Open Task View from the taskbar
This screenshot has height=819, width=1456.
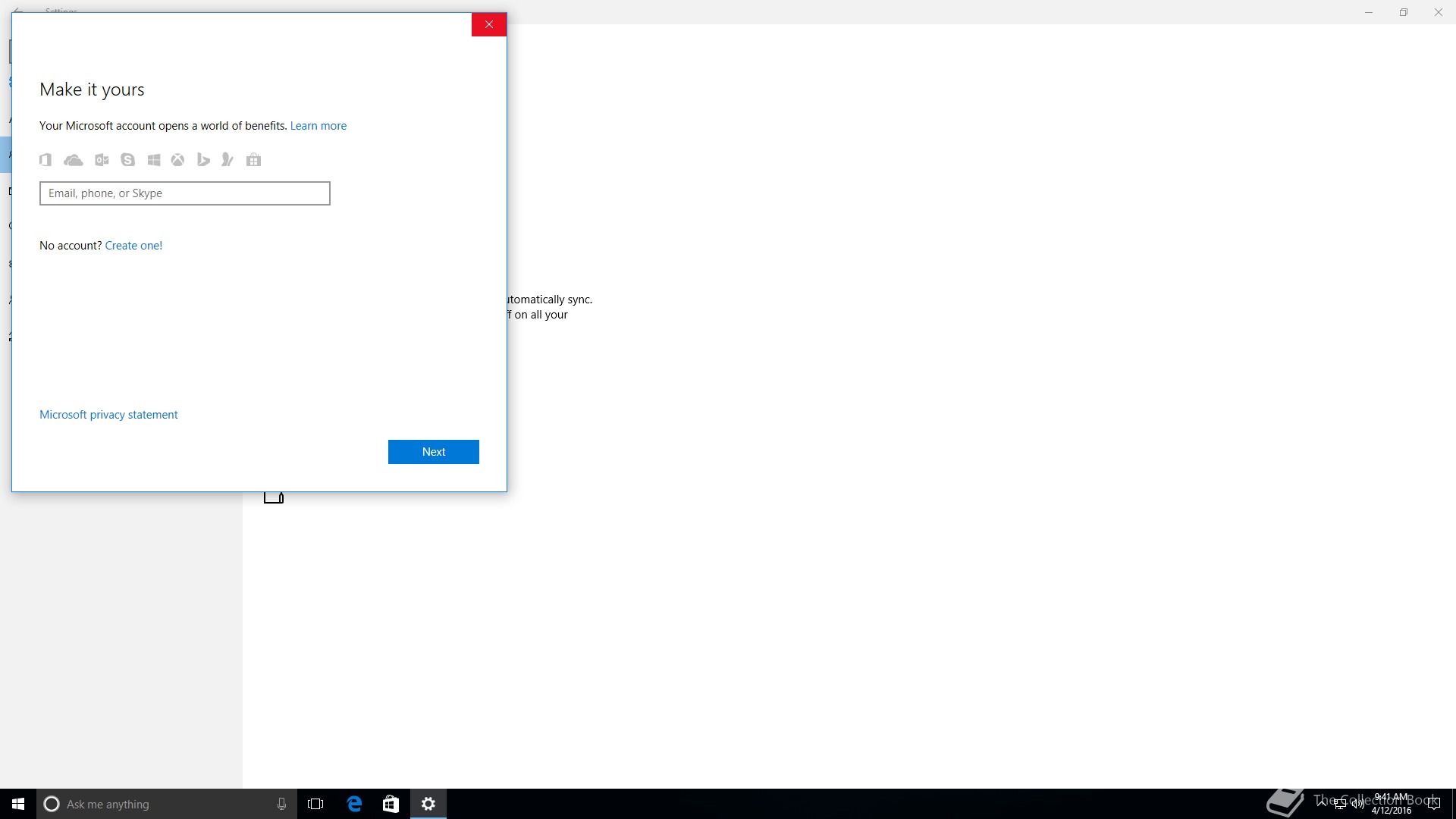(x=315, y=804)
